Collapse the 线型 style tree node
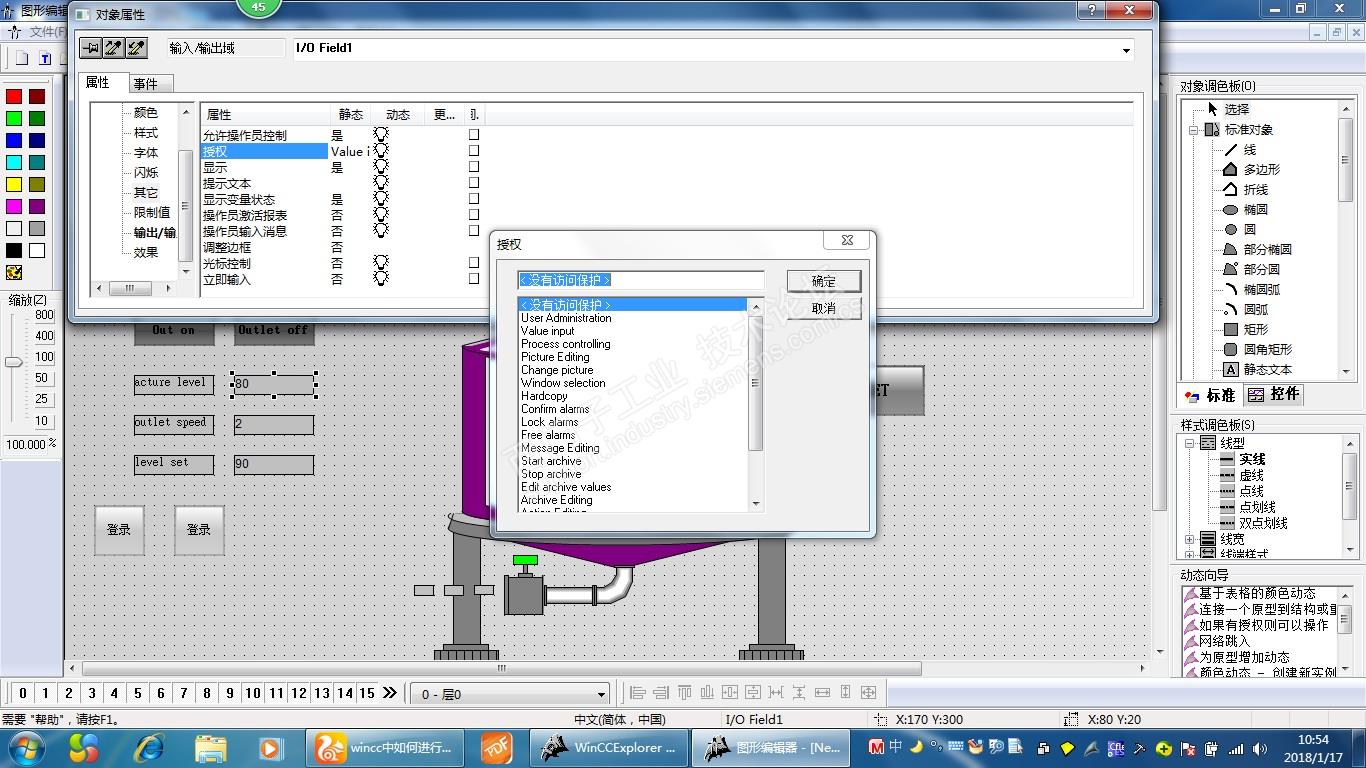The height and width of the screenshot is (768, 1366). tap(1190, 443)
